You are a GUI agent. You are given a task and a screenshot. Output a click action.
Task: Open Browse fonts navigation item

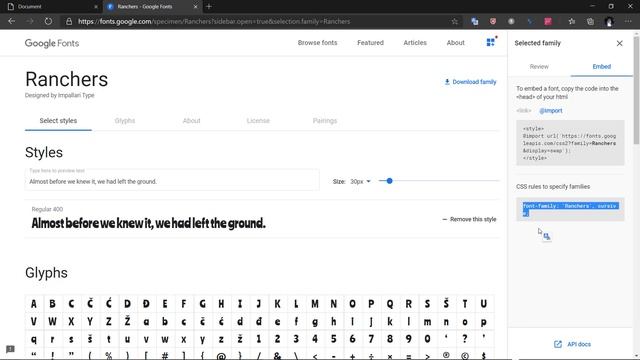pos(317,42)
